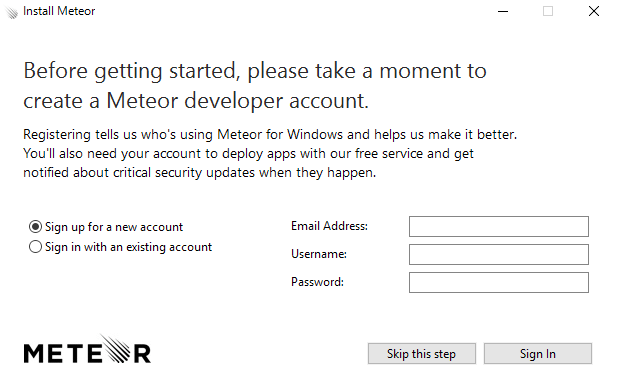
Task: Click the 'Sign up for a new account' label text
Action: (114, 227)
